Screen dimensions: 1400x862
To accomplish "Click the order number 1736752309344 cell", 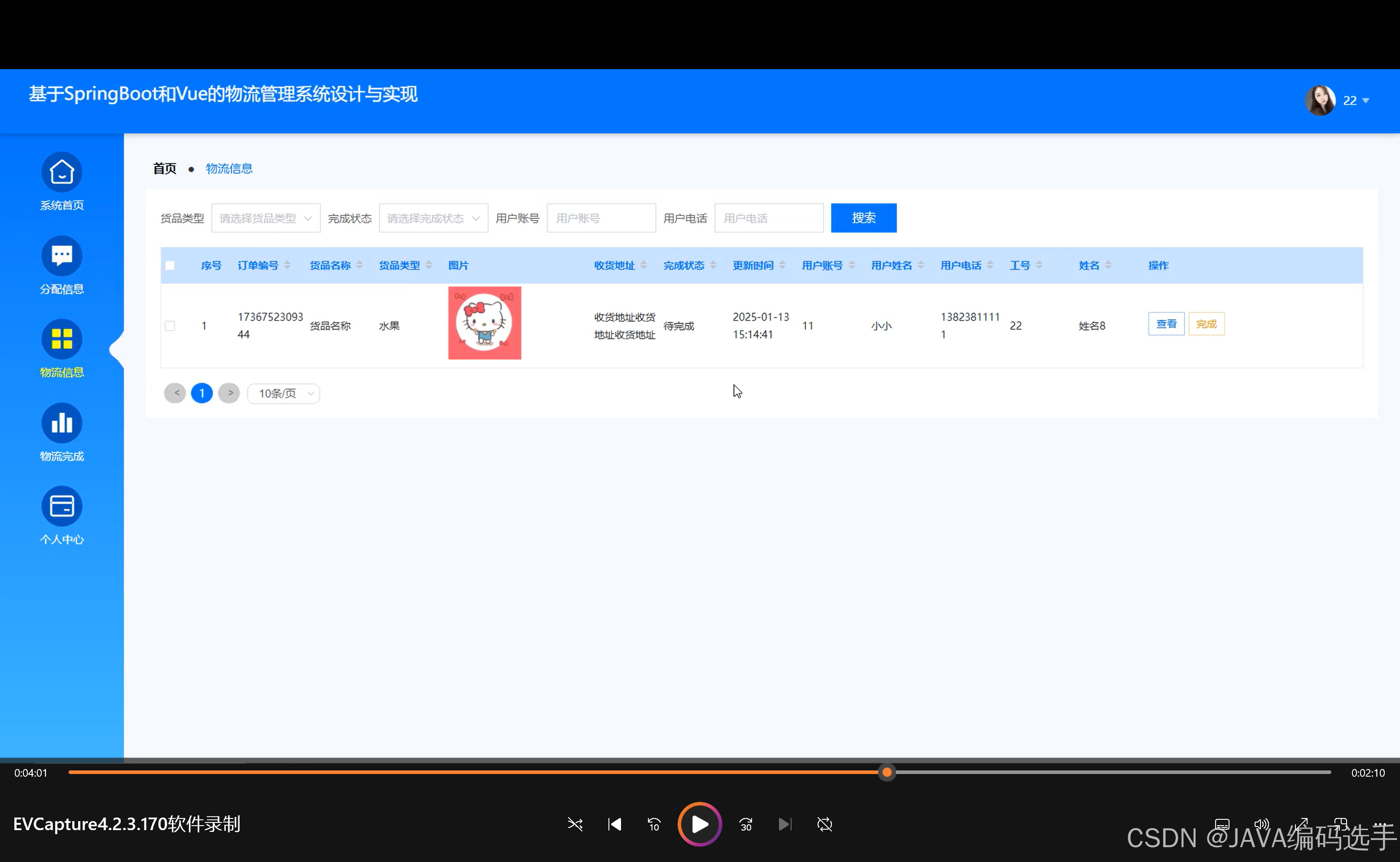I will [270, 325].
